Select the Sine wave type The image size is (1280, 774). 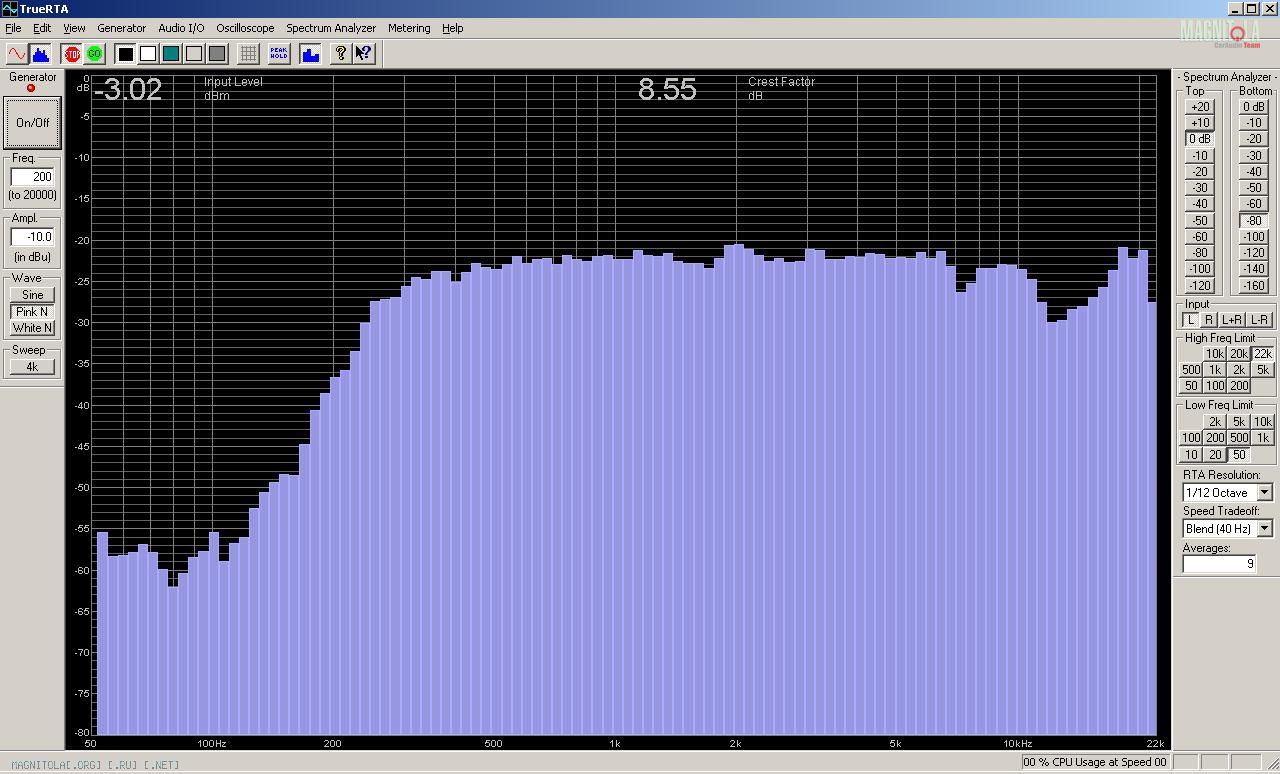coord(32,295)
